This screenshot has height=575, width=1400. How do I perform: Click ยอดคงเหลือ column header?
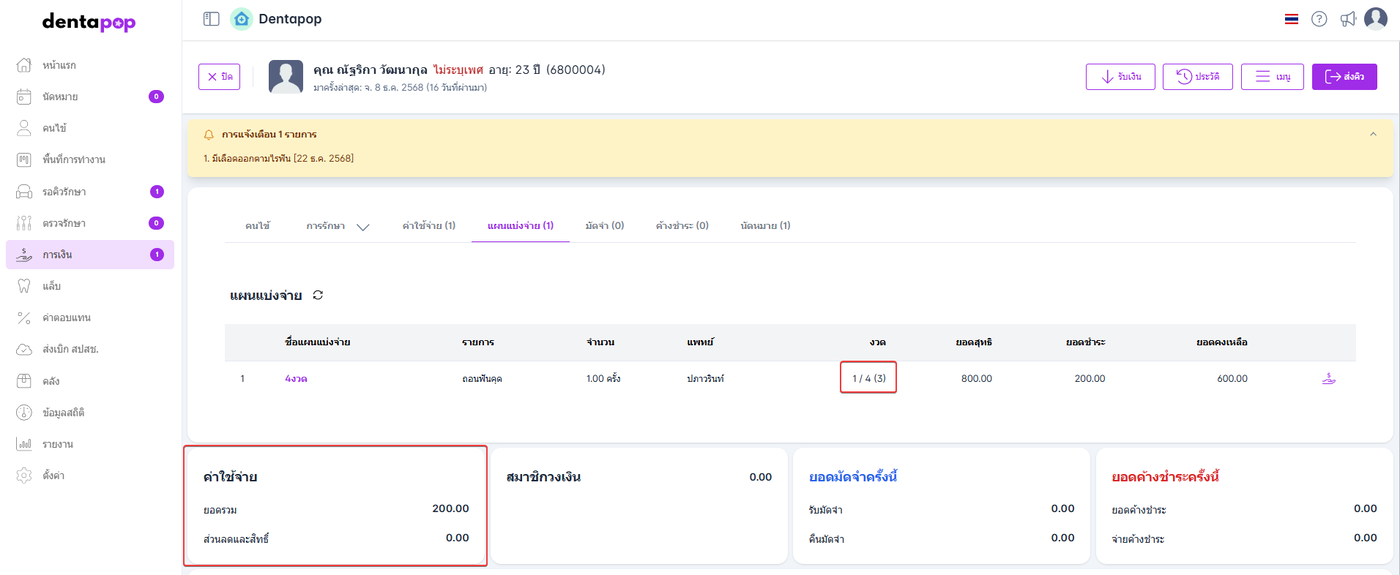pyautogui.click(x=1222, y=342)
